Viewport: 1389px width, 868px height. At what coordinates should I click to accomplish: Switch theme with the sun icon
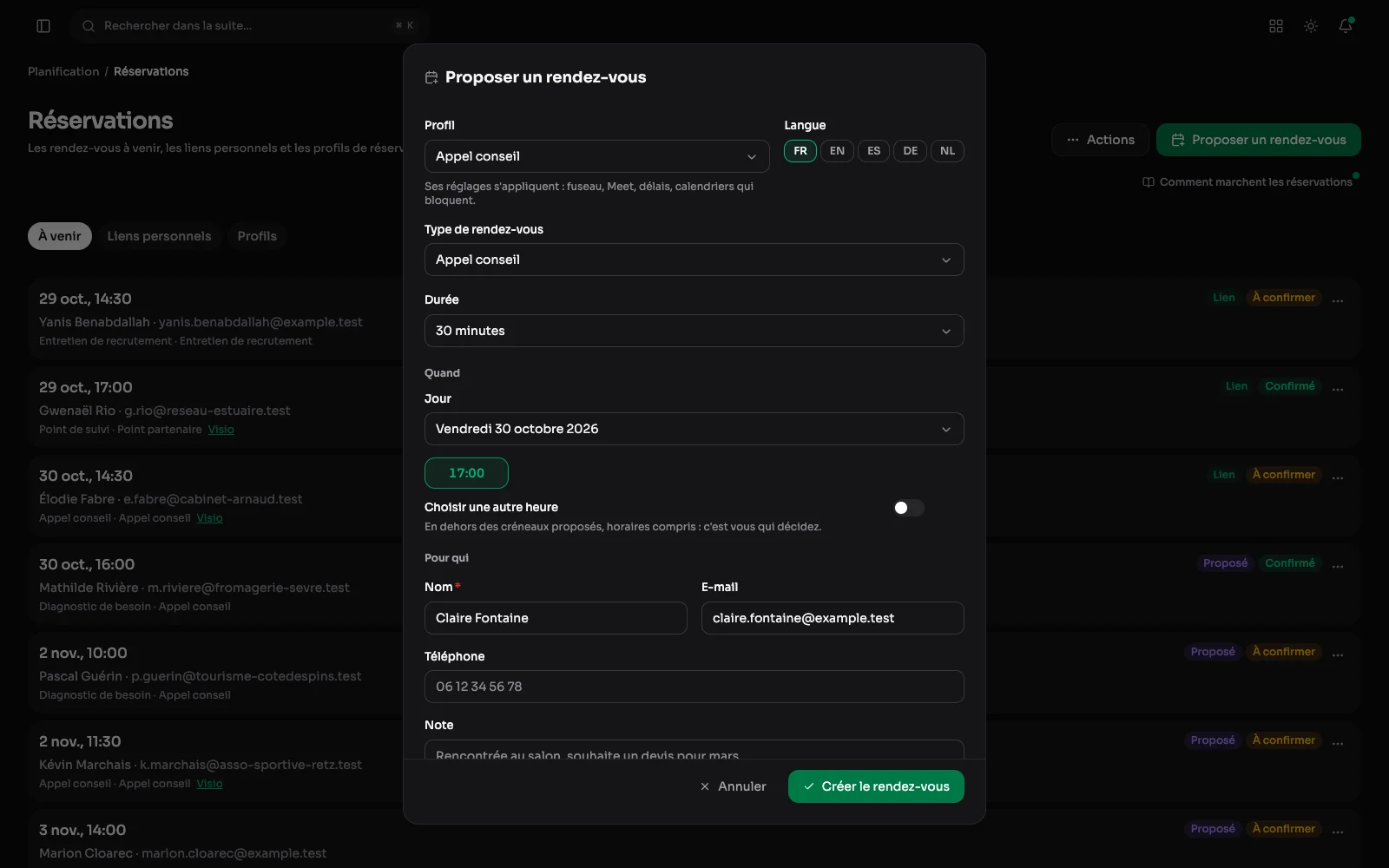click(x=1311, y=26)
